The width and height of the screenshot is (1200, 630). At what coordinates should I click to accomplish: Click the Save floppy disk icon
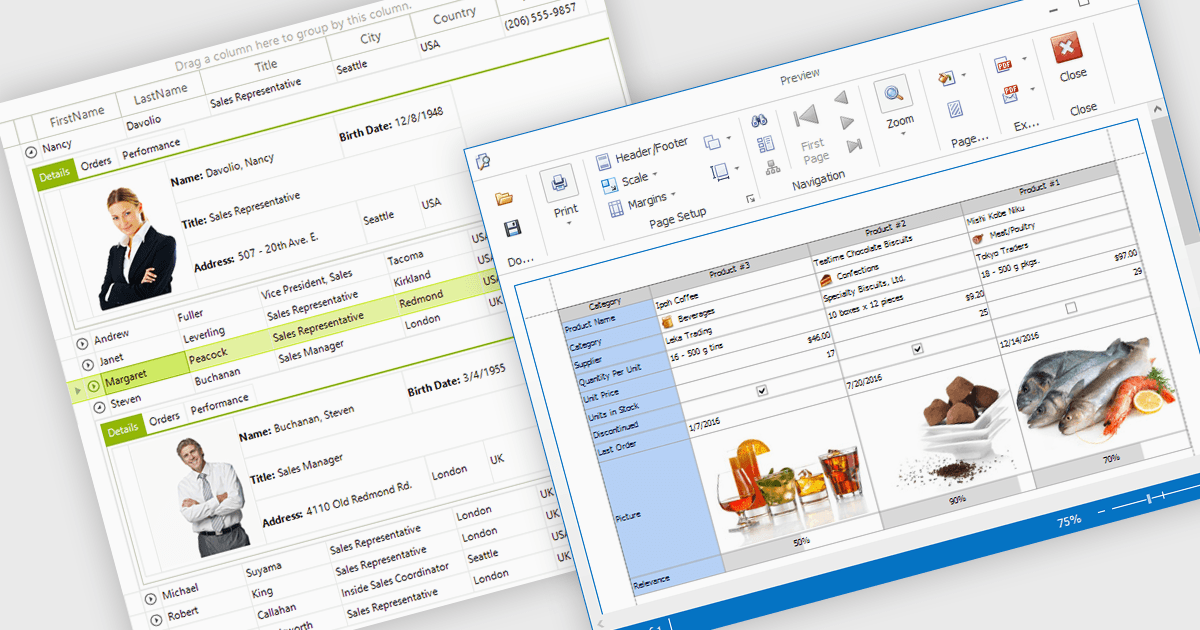coord(512,229)
